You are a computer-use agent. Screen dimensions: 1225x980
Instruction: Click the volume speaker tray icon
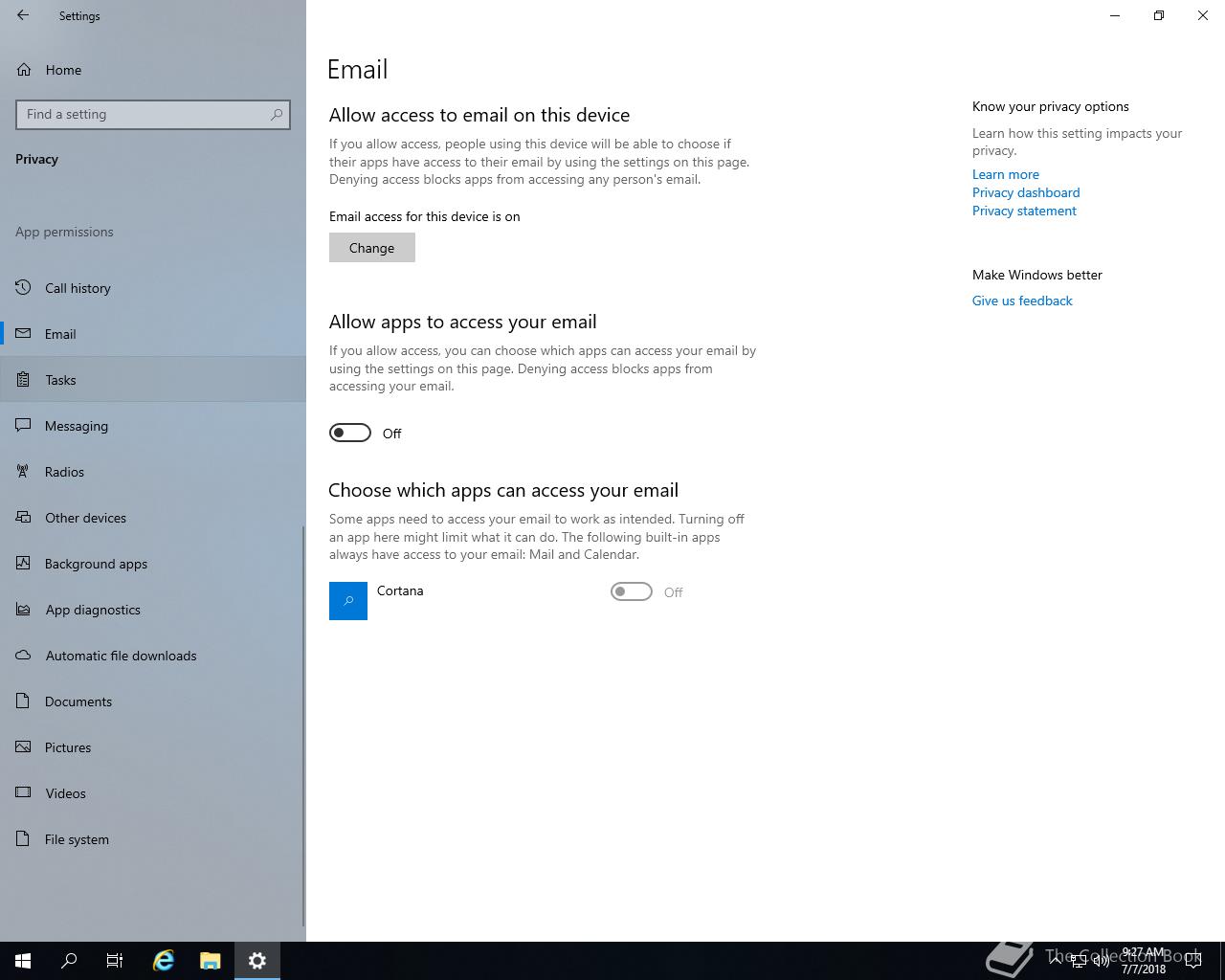pos(1102,961)
